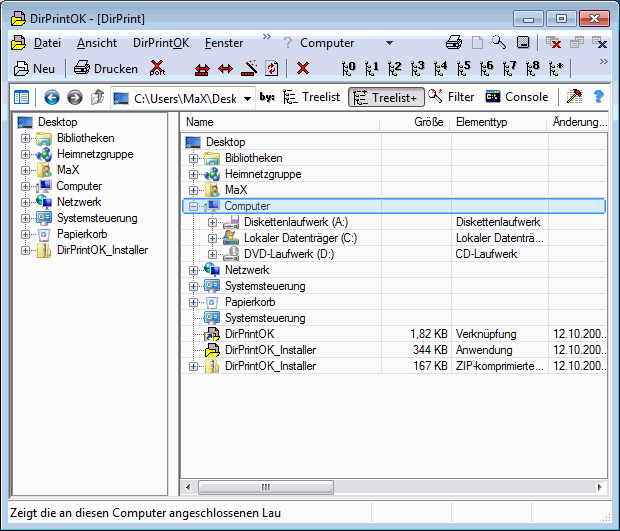620x531 pixels.
Task: Select Heimnetzgruppe row in right list
Action: click(x=394, y=174)
